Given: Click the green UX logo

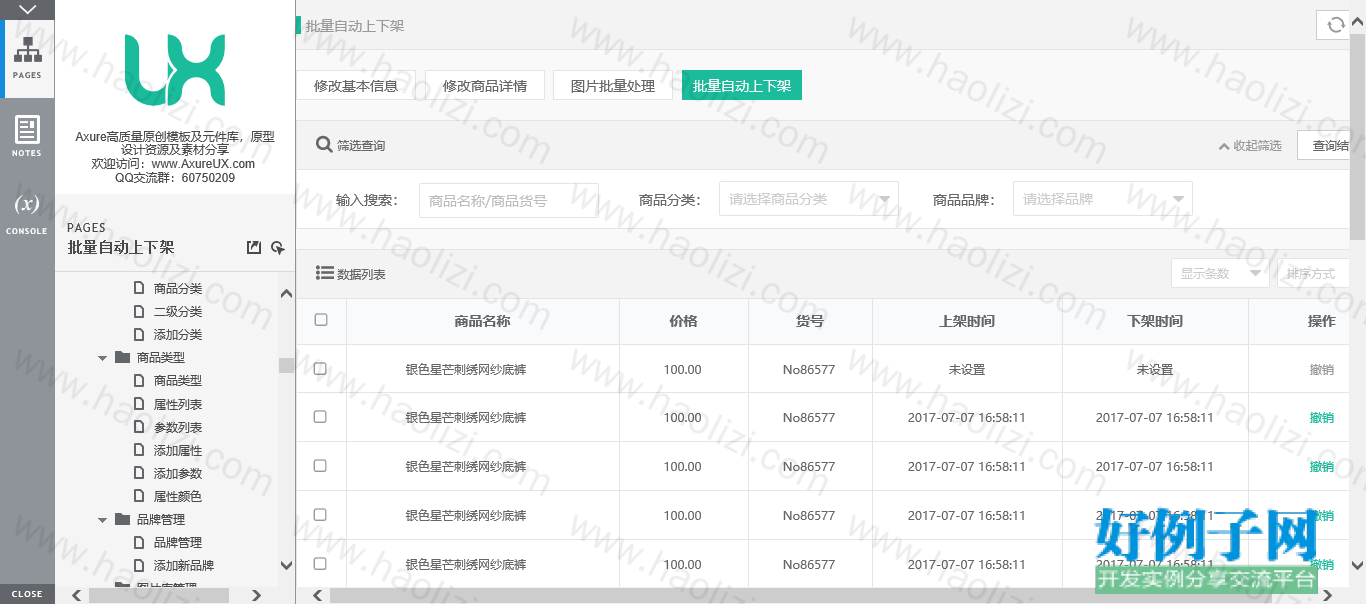Looking at the screenshot, I should coord(175,70).
